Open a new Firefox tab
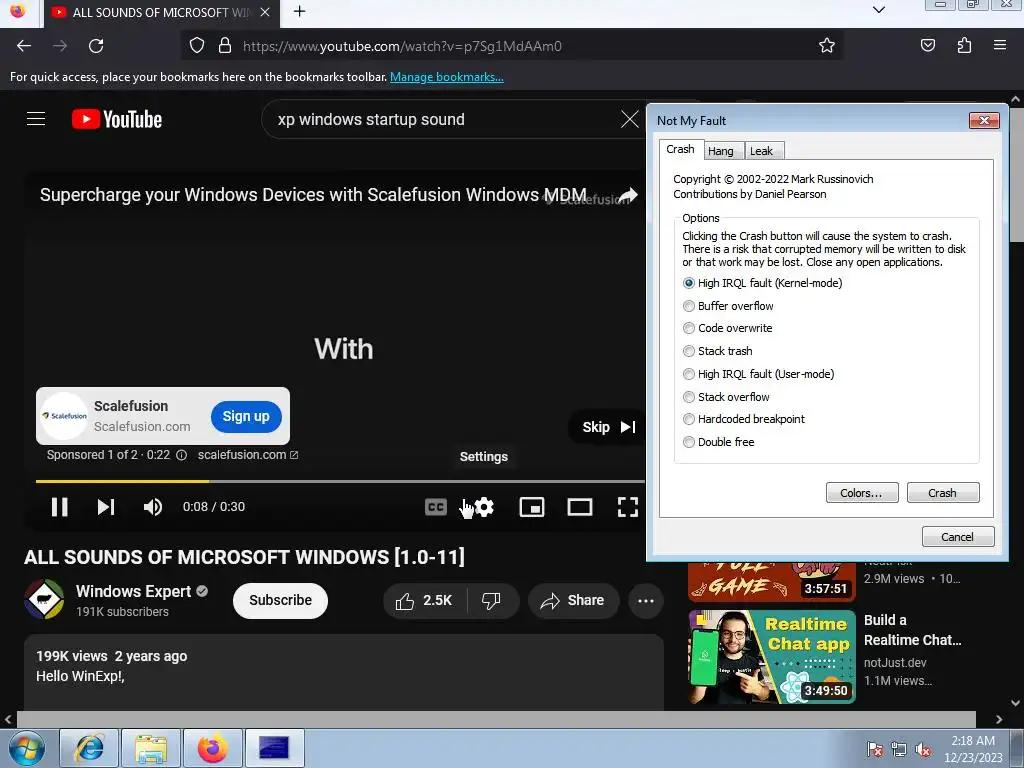This screenshot has height=768, width=1024. click(299, 11)
